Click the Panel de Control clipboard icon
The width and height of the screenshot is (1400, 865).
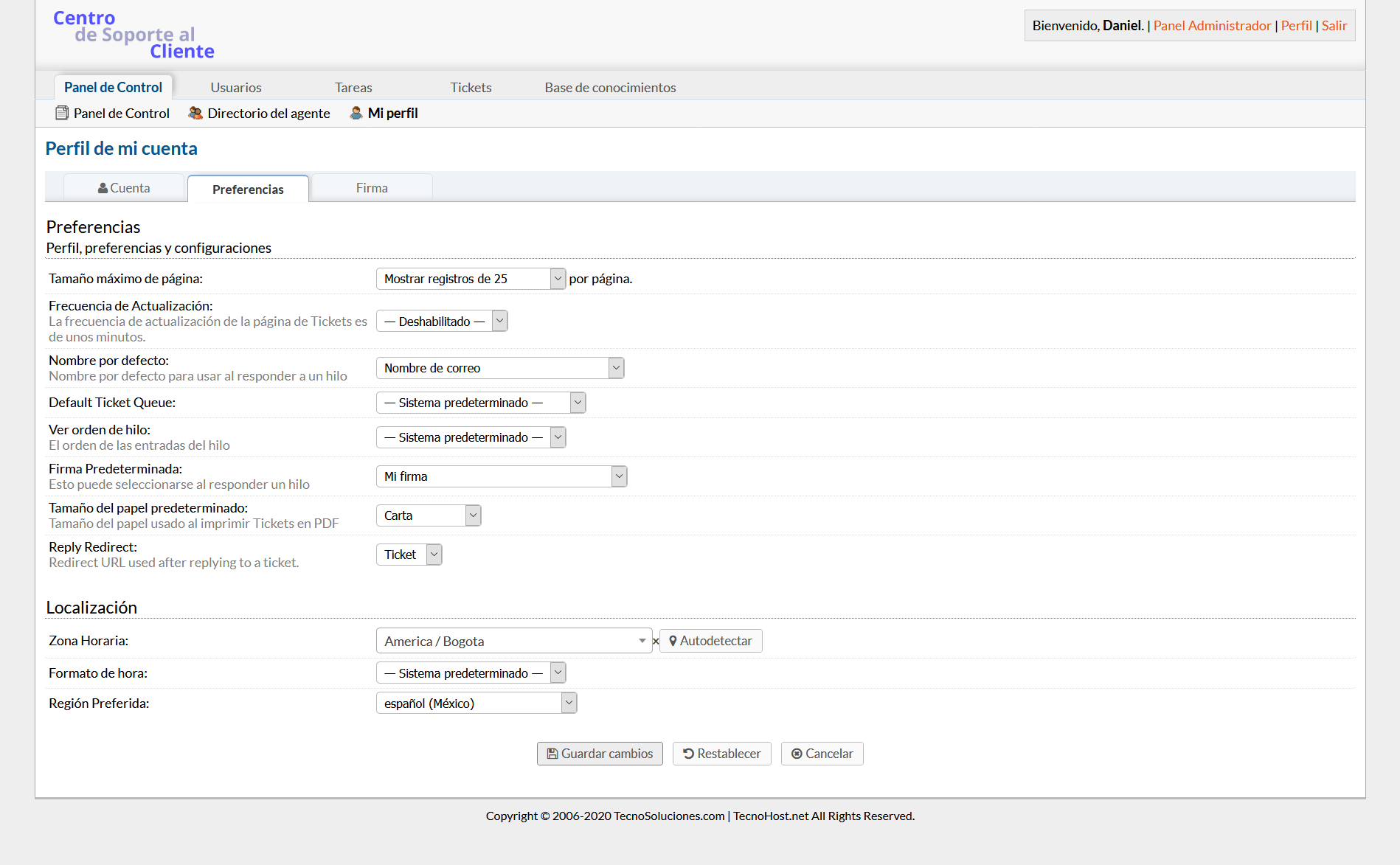tap(62, 113)
